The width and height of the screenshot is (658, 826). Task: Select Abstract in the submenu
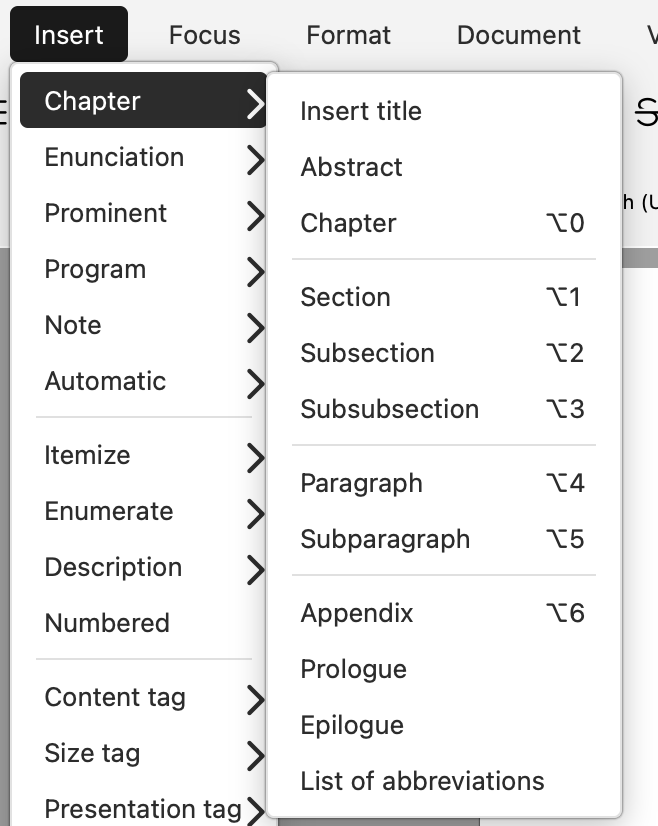pos(351,167)
